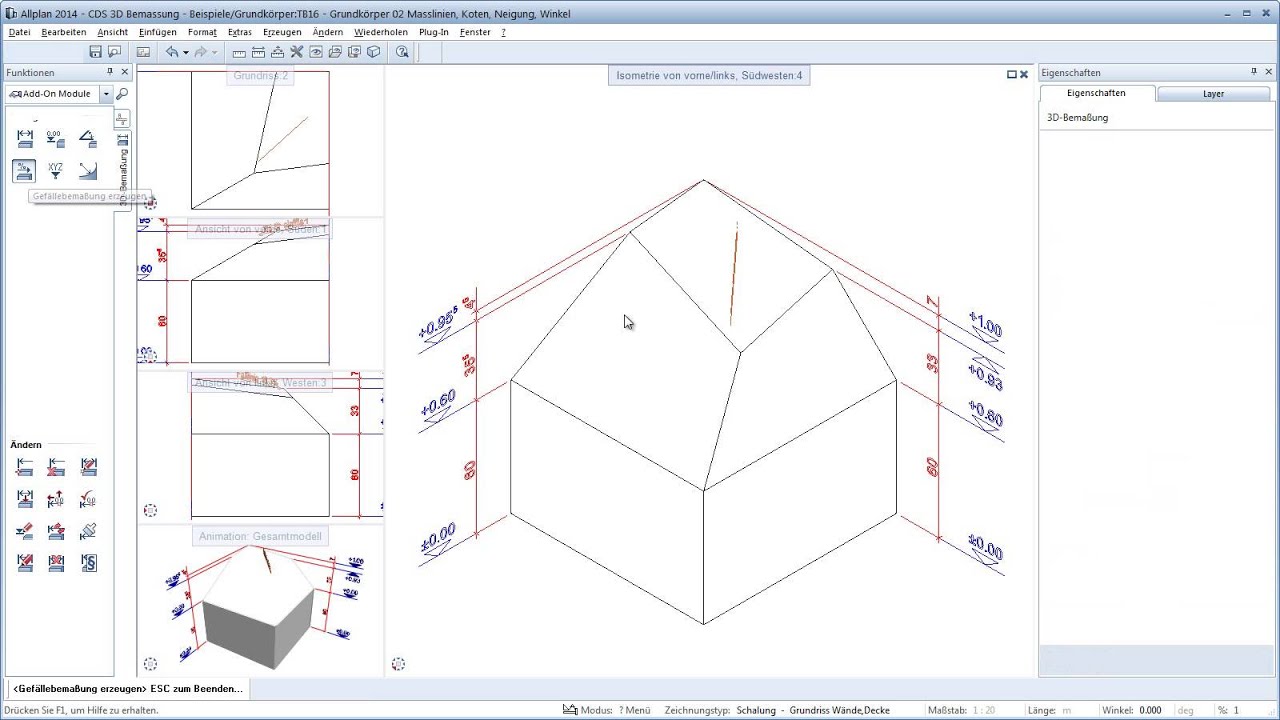Click the magnifier search icon in Funktionen
This screenshot has width=1280, height=720.
tap(122, 94)
